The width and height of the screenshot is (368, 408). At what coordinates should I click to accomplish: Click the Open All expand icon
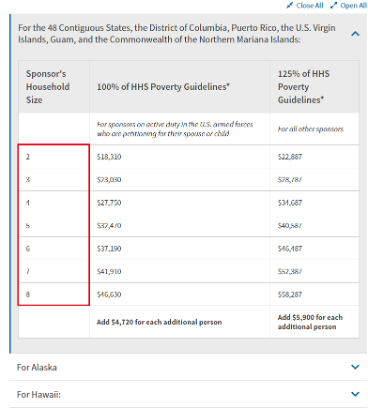(x=334, y=5)
